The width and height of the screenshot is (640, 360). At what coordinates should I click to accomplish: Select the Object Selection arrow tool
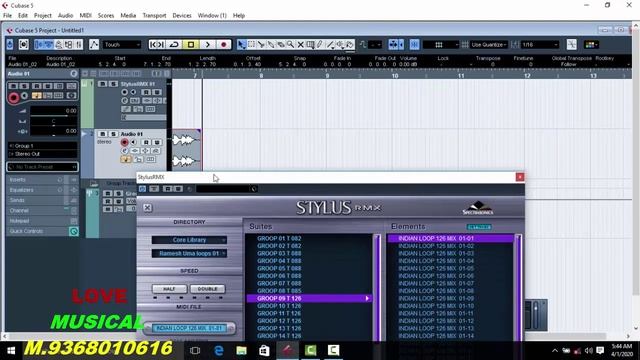click(x=241, y=44)
